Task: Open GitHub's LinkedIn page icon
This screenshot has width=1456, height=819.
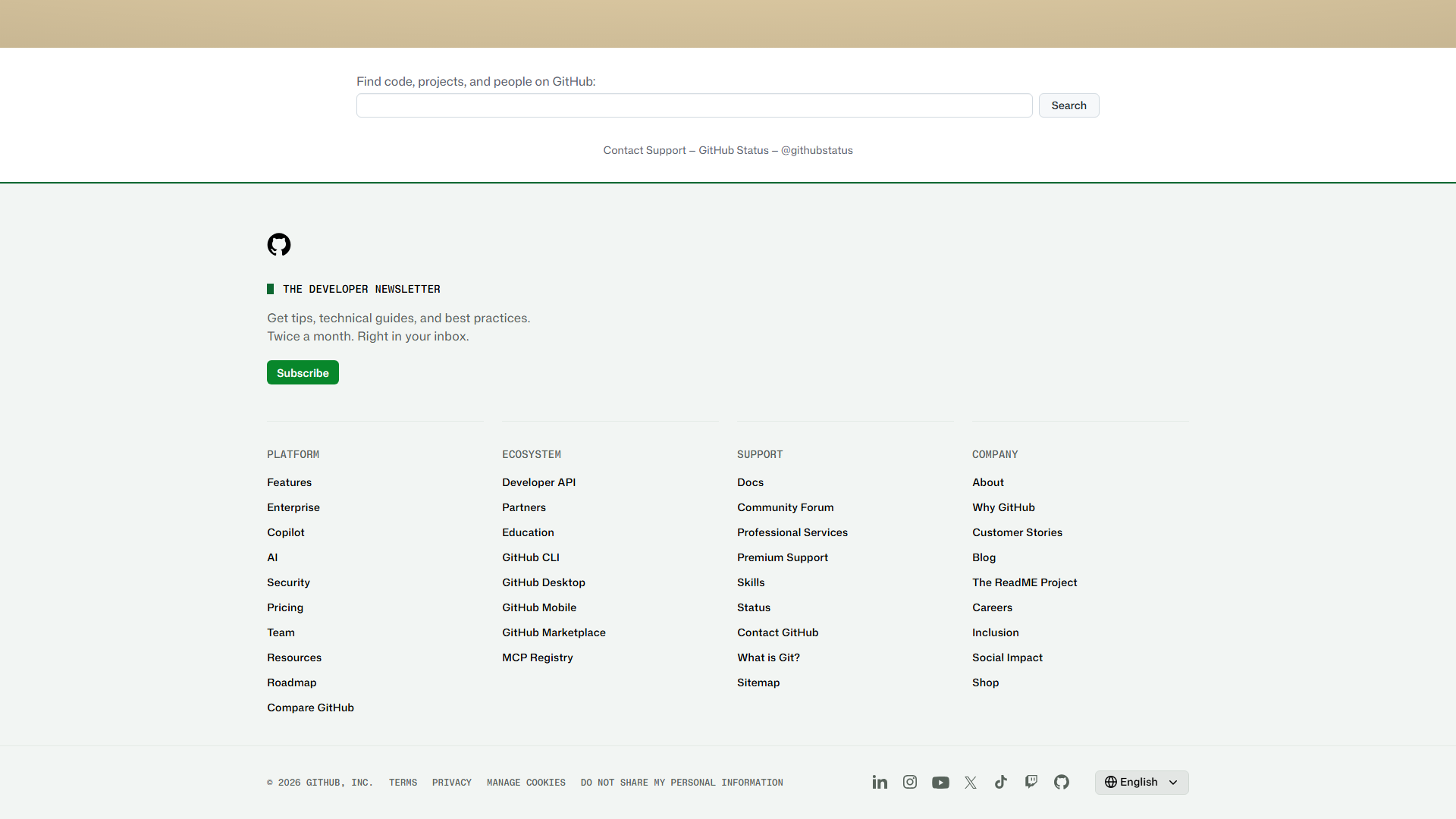Action: (880, 782)
